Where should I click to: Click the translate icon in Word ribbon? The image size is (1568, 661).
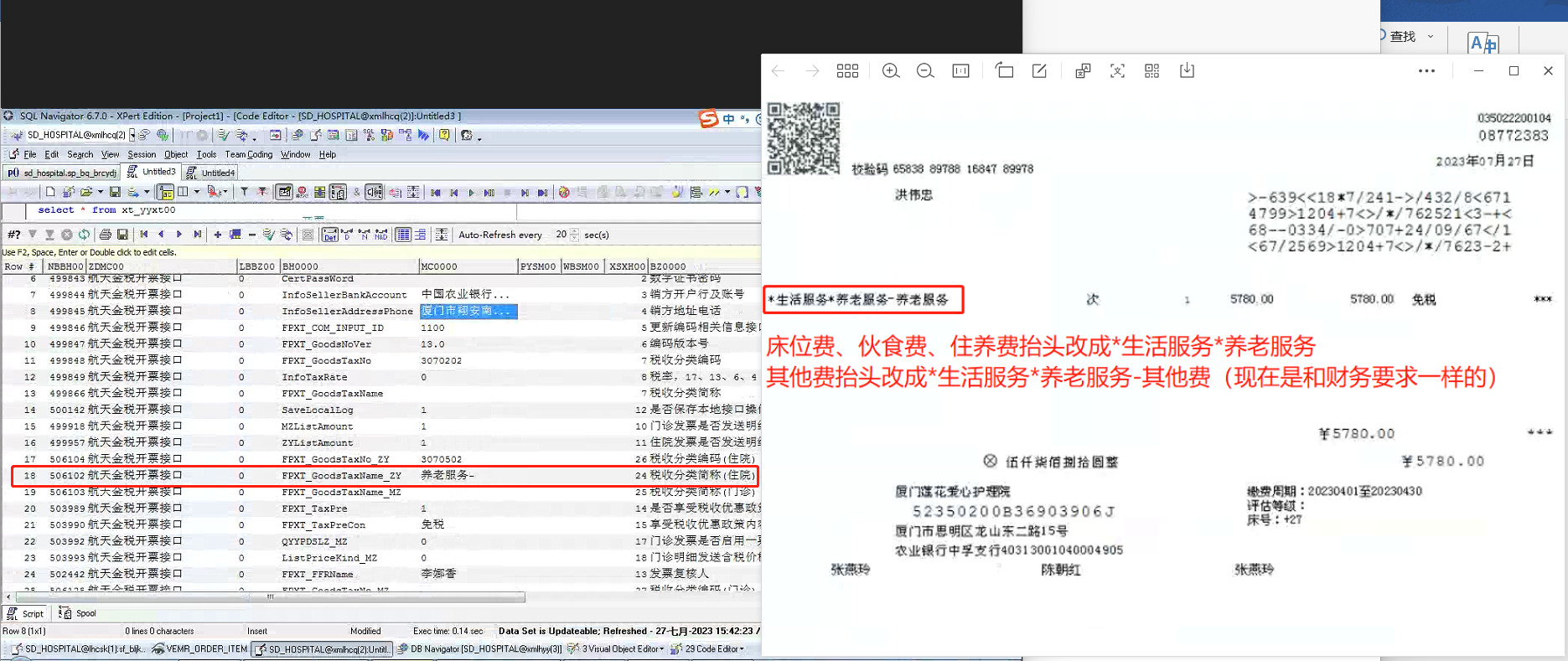click(x=1483, y=42)
